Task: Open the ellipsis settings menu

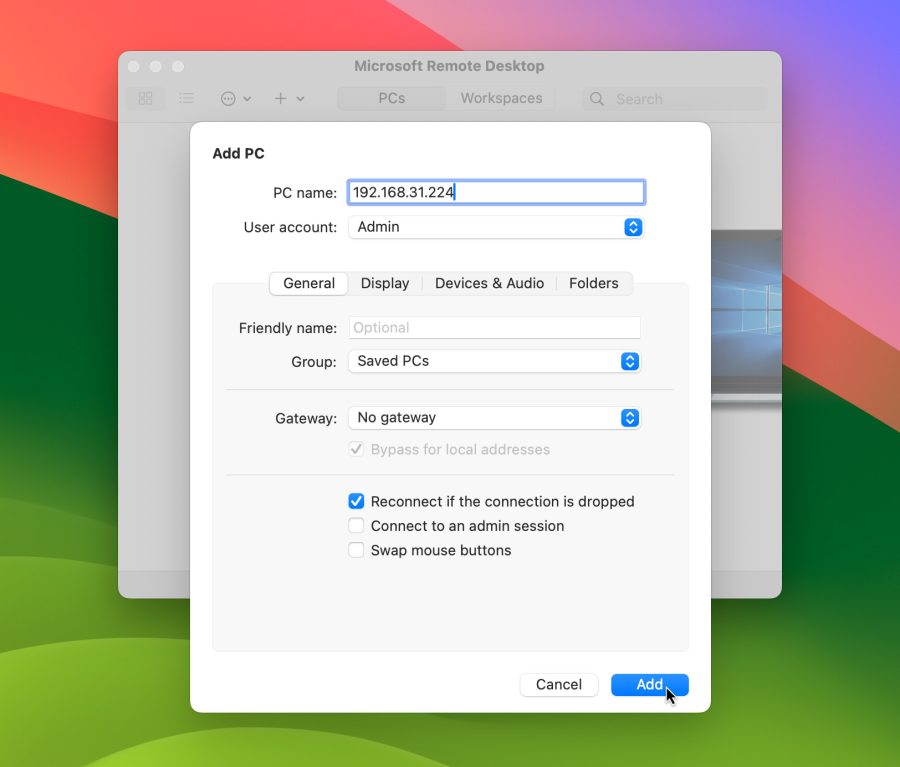Action: pyautogui.click(x=227, y=98)
